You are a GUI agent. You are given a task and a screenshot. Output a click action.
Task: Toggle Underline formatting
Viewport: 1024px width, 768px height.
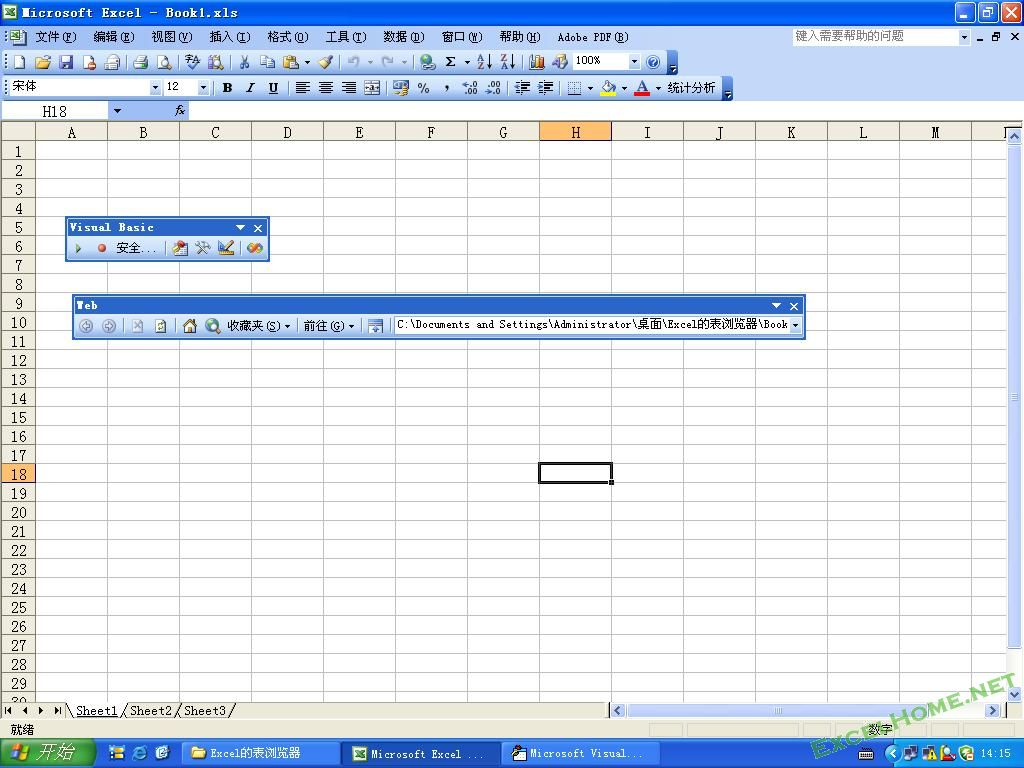pos(273,88)
